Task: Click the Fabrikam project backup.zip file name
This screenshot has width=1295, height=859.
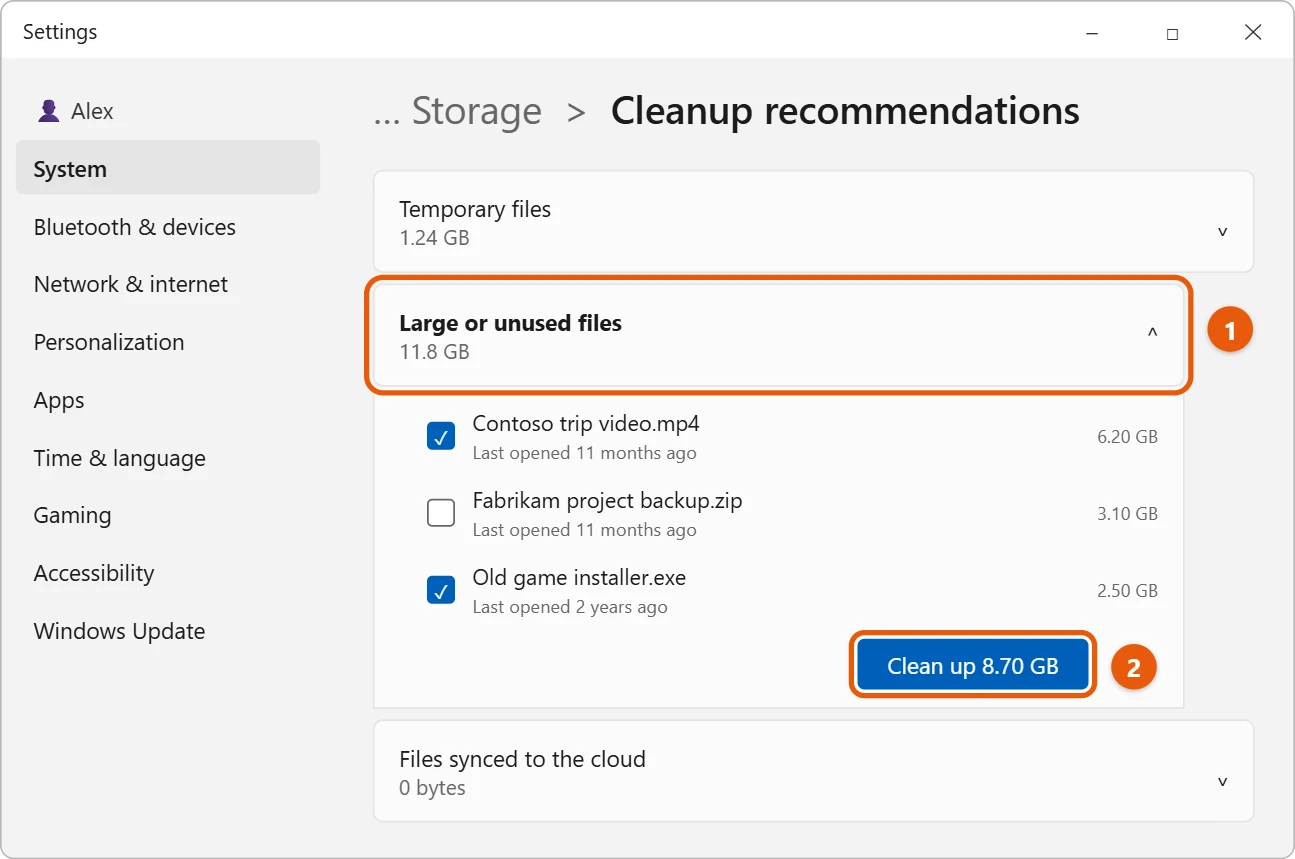Action: (607, 501)
